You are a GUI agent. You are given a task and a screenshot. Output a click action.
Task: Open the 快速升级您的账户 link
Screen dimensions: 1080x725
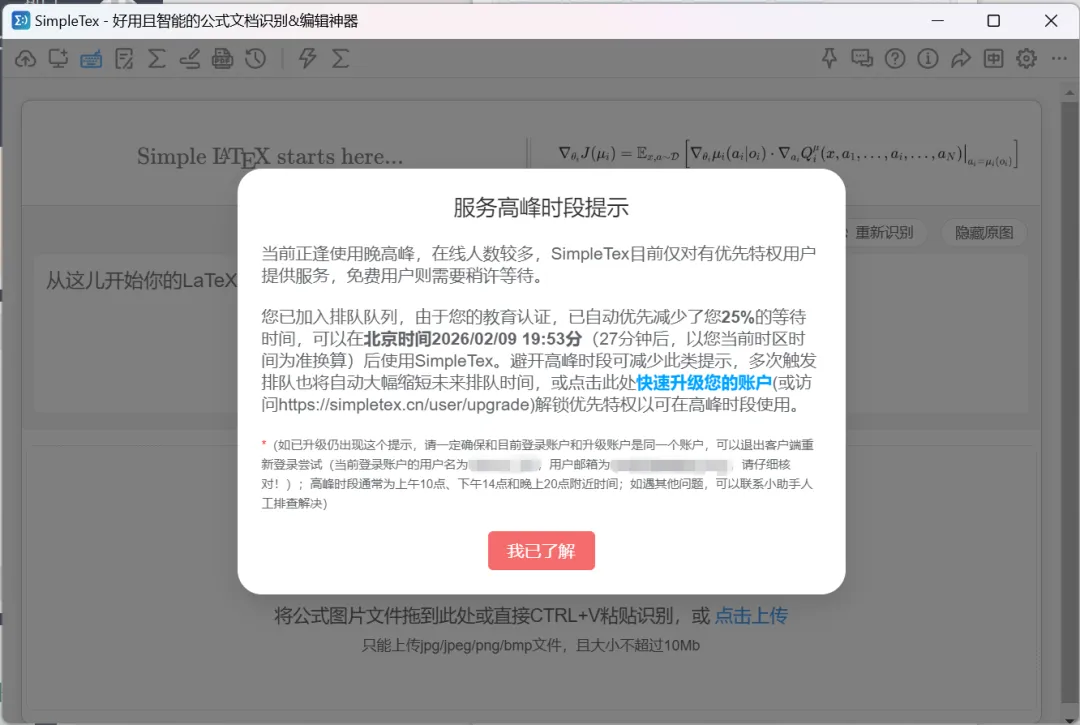point(704,383)
